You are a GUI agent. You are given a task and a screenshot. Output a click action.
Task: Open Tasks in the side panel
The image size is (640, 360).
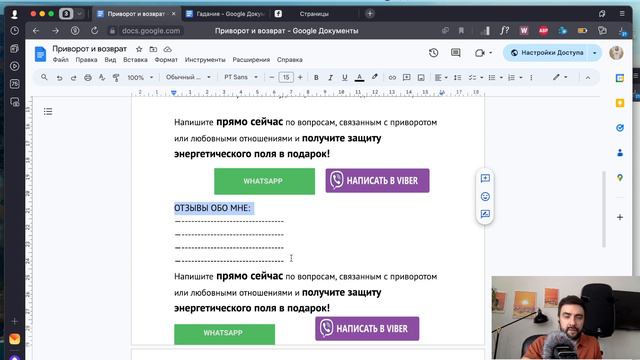[620, 128]
